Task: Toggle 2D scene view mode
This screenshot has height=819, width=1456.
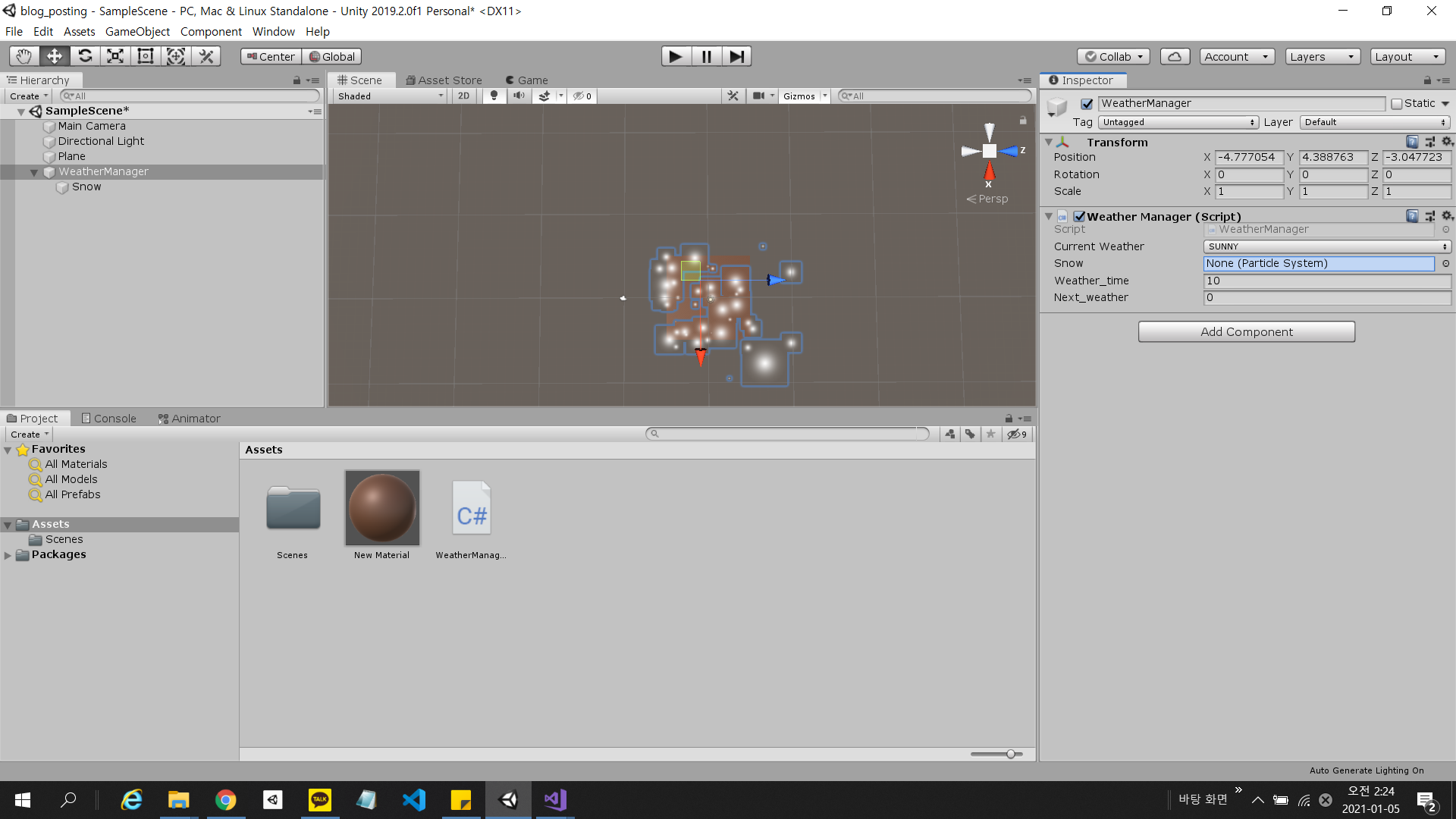Action: [x=463, y=96]
